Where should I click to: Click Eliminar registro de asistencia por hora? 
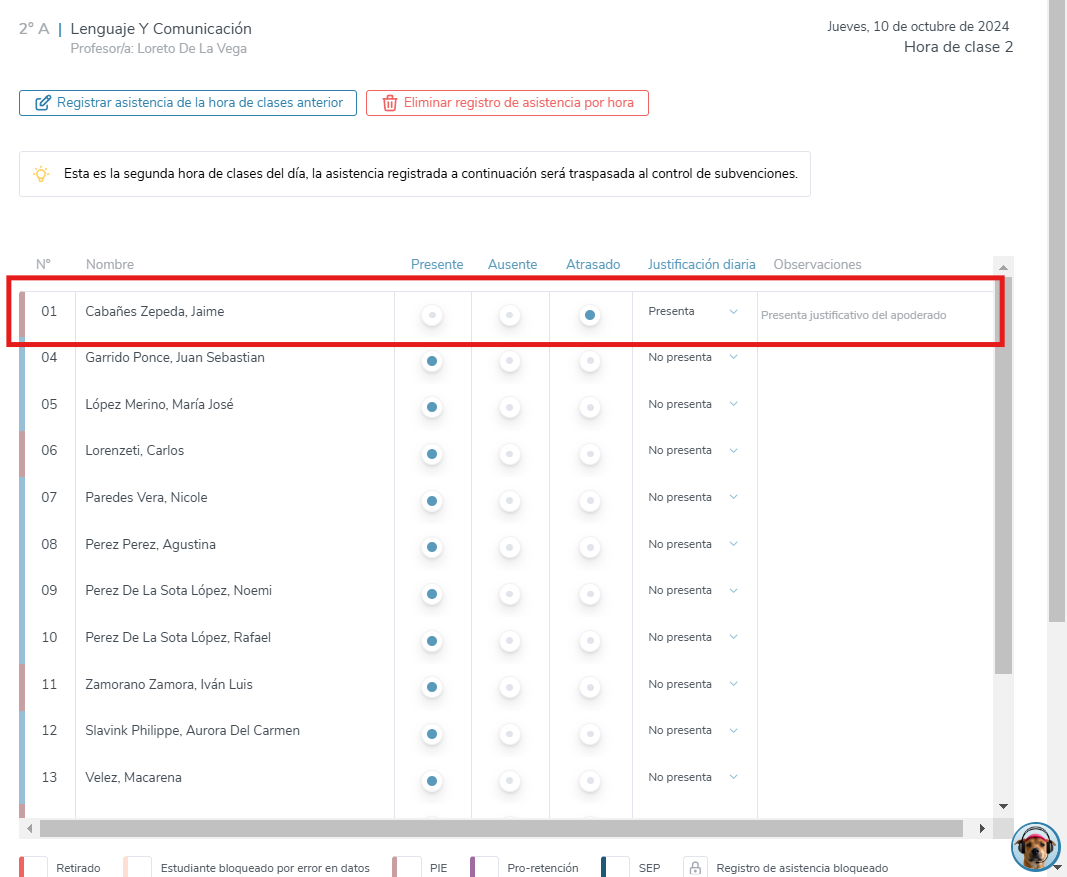507,103
